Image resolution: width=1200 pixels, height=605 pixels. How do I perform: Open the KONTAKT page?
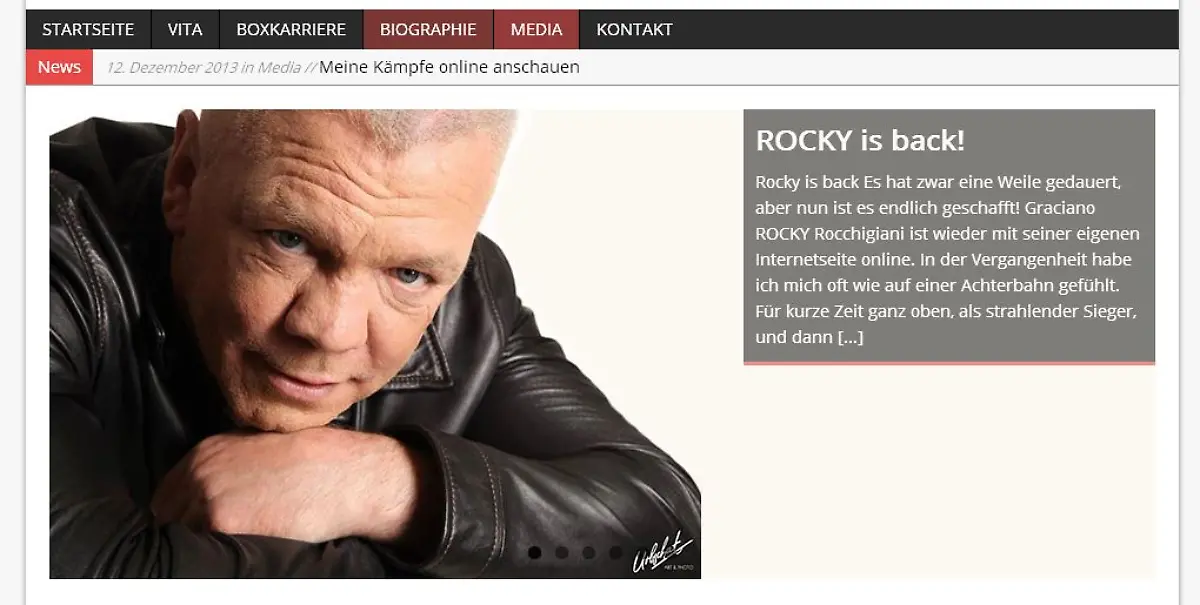(634, 29)
